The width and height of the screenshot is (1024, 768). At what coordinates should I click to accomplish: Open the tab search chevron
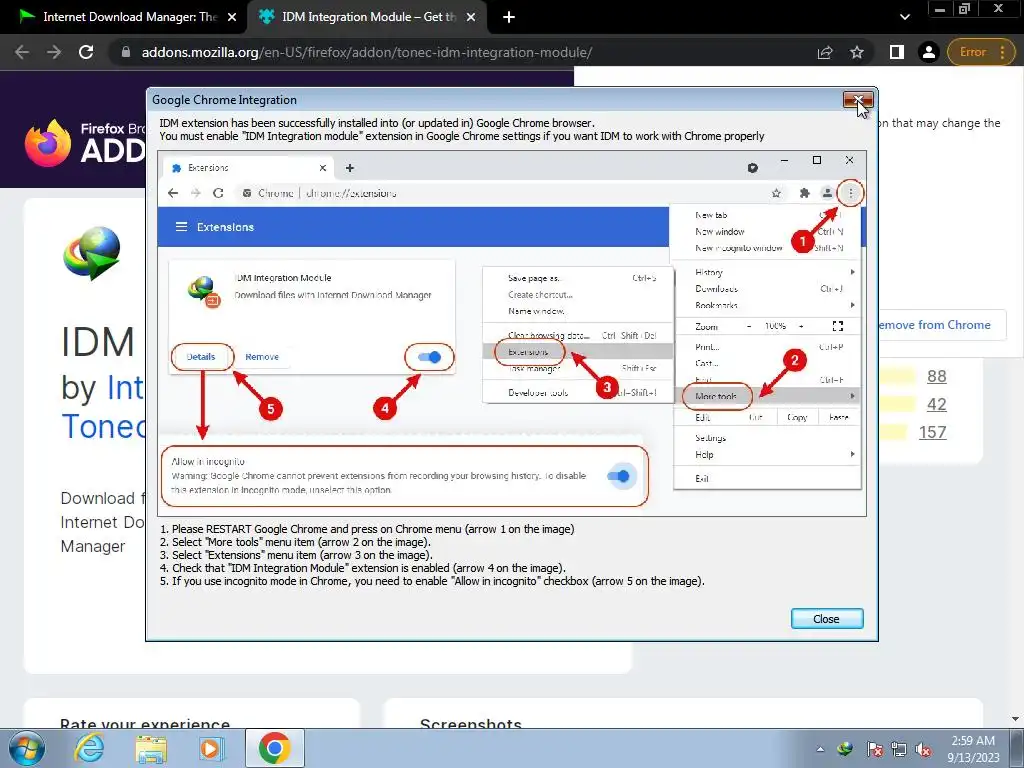(904, 18)
